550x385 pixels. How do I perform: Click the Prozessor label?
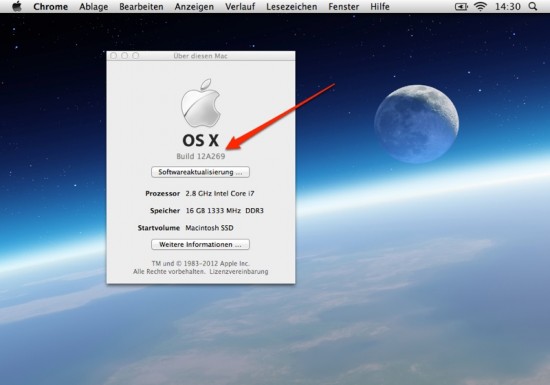pyautogui.click(x=162, y=193)
